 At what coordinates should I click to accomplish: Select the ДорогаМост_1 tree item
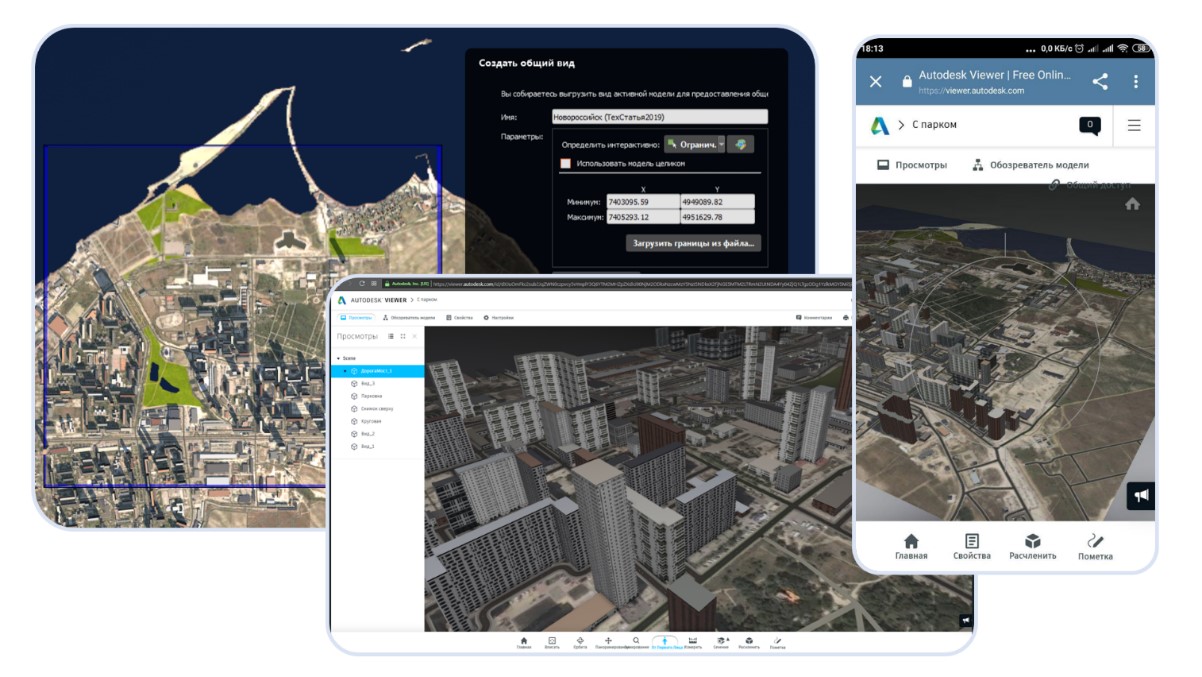tap(378, 371)
